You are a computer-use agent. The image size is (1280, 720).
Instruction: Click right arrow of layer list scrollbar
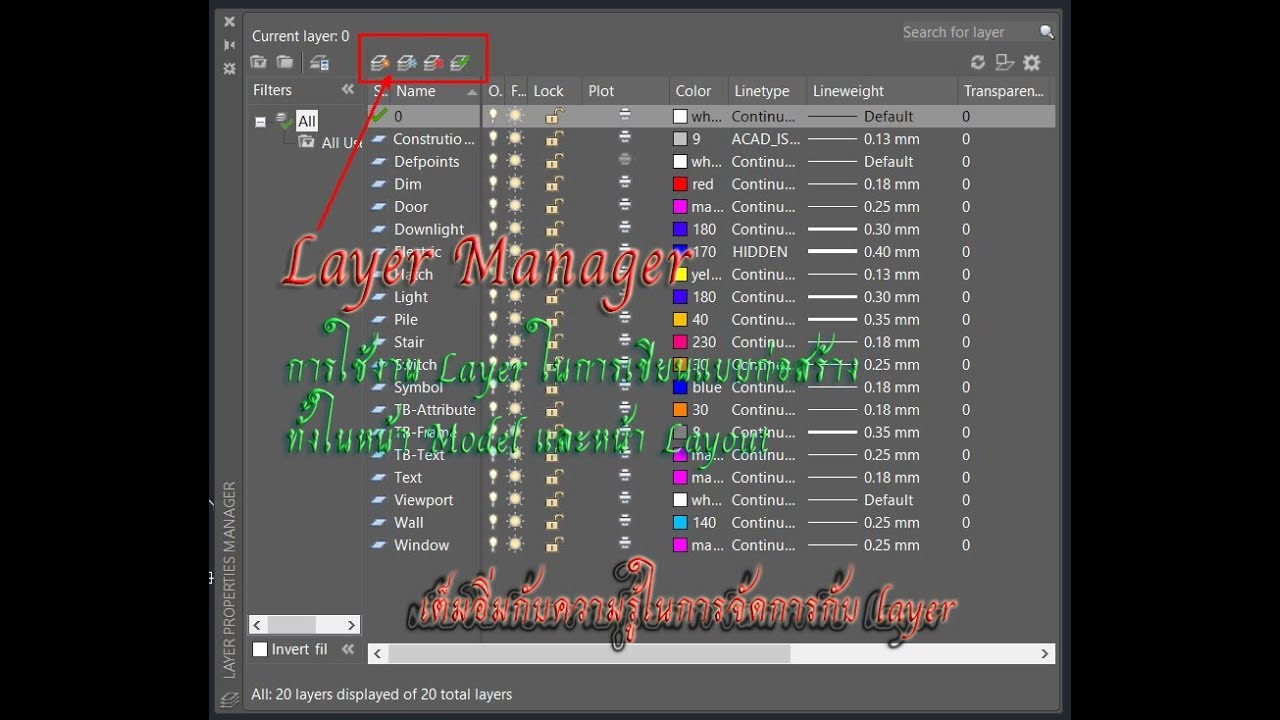[1045, 653]
